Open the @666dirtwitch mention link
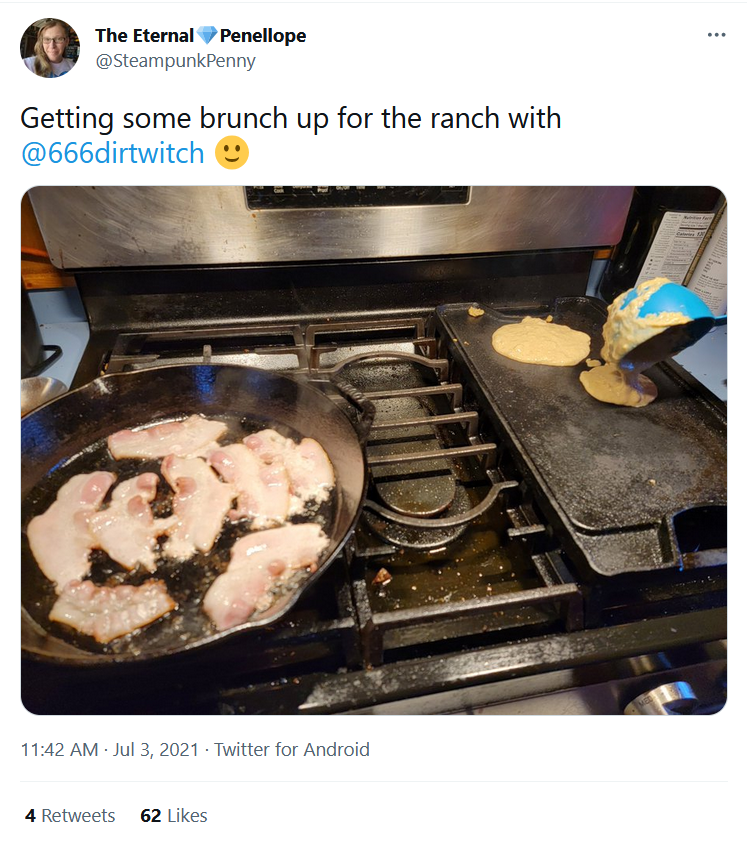Image resolution: width=747 pixels, height=847 pixels. 112,153
